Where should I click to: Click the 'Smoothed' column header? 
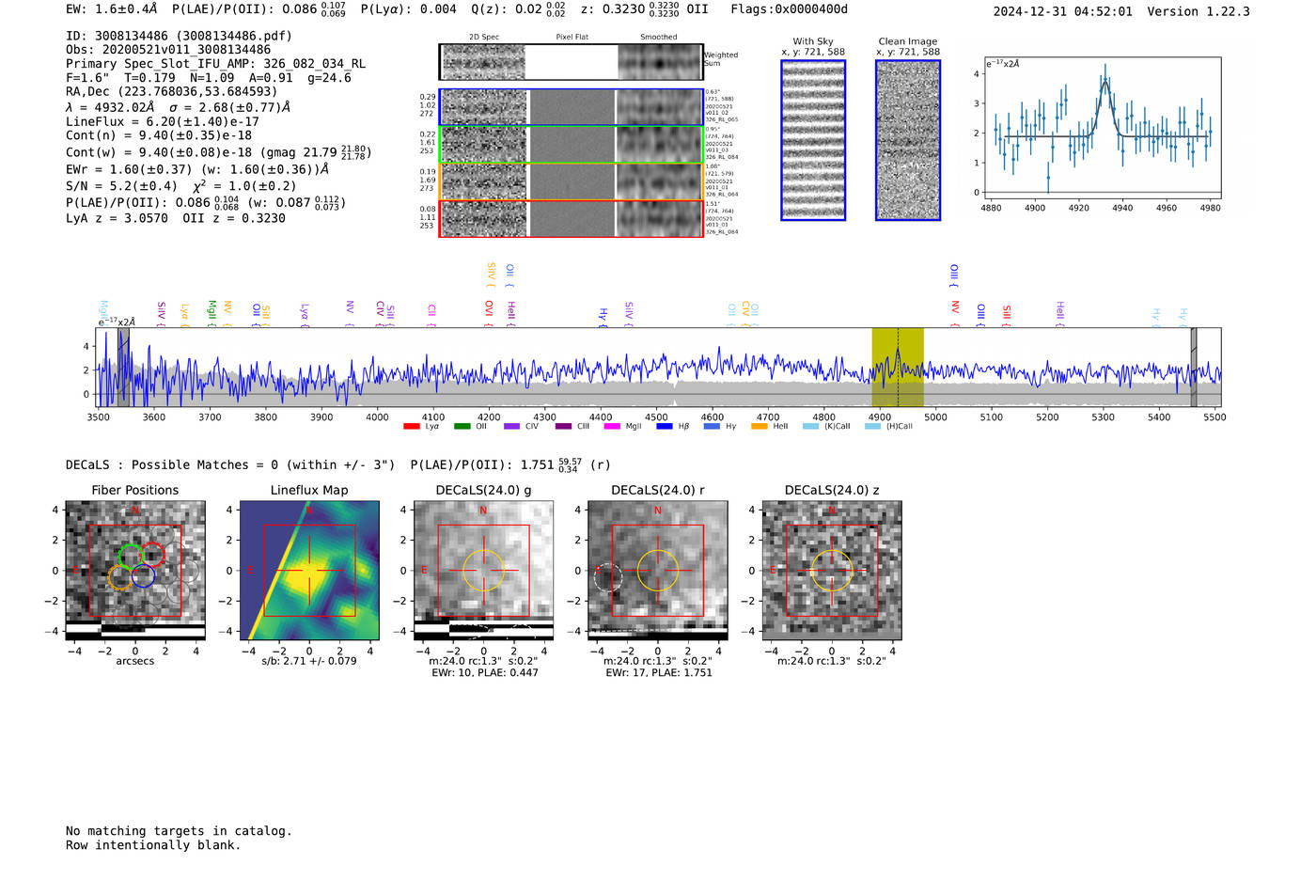tap(659, 38)
